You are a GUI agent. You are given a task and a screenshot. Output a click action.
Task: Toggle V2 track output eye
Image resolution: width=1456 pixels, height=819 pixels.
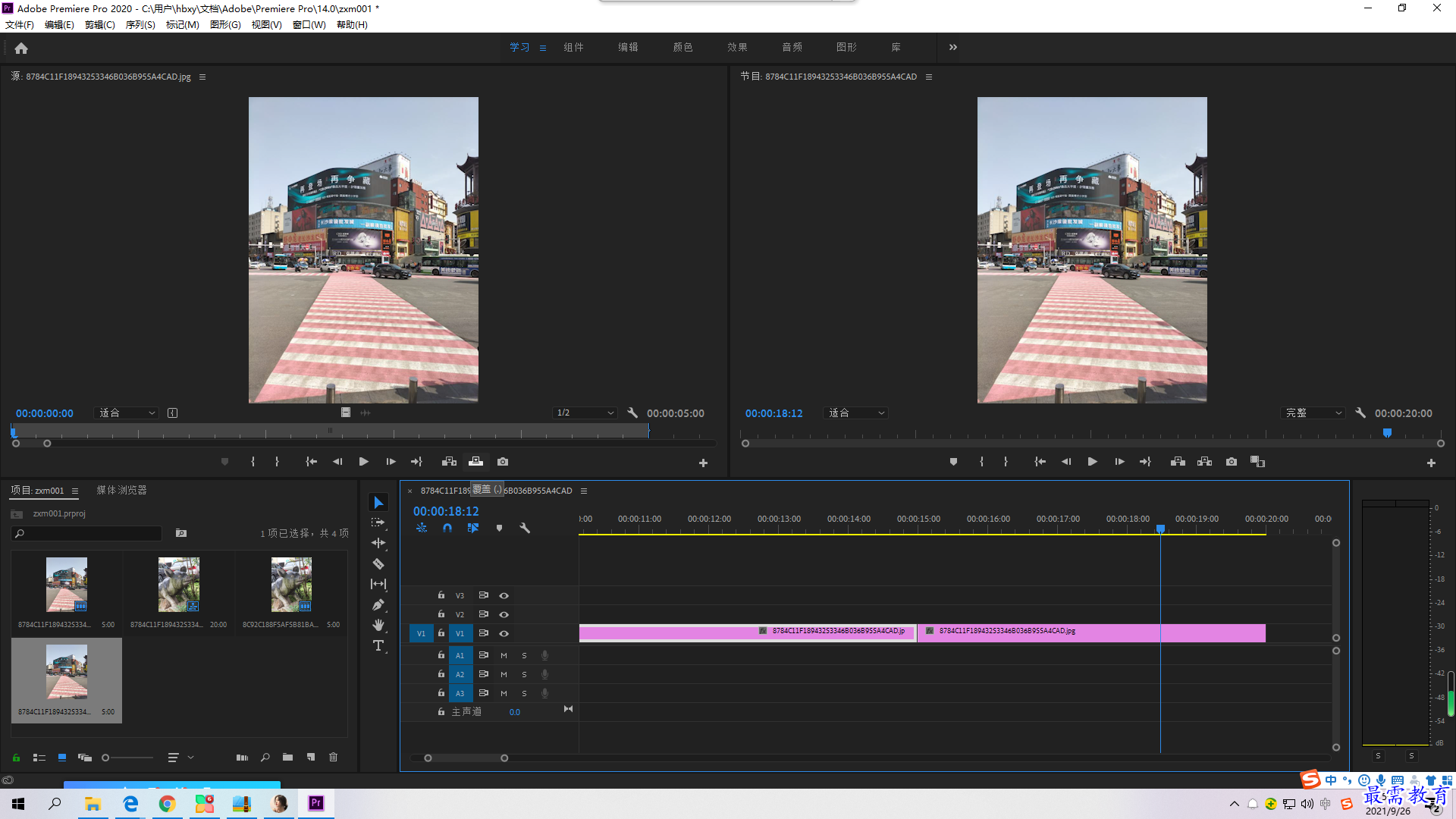tap(504, 614)
